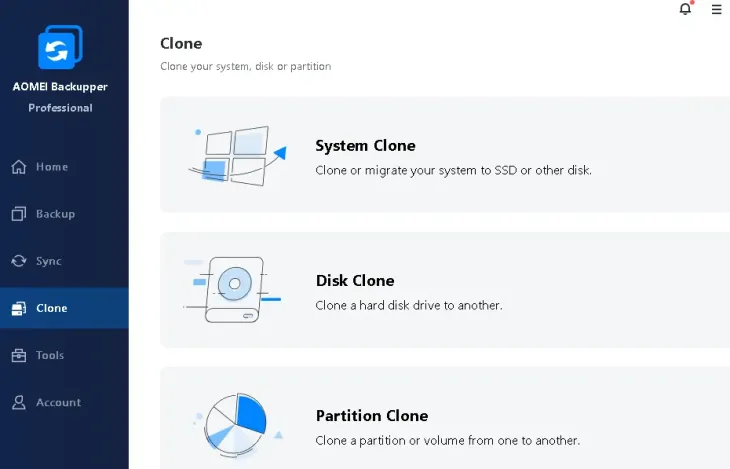This screenshot has width=730, height=469.
Task: Click the Account person icon
Action: point(19,402)
